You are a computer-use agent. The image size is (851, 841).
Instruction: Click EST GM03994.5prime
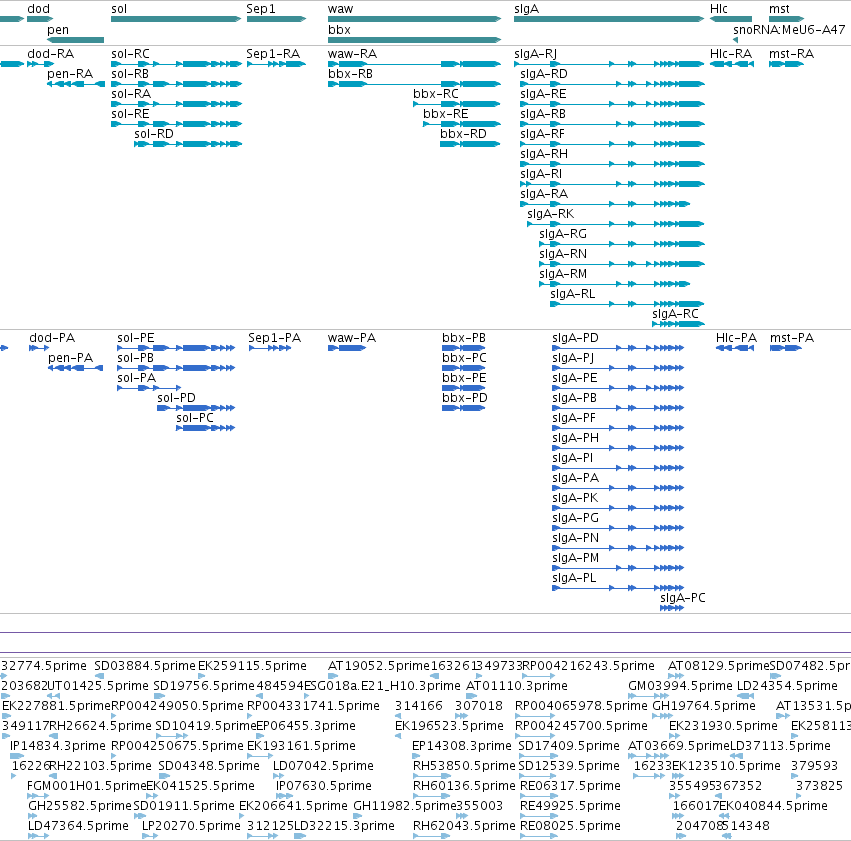click(681, 686)
